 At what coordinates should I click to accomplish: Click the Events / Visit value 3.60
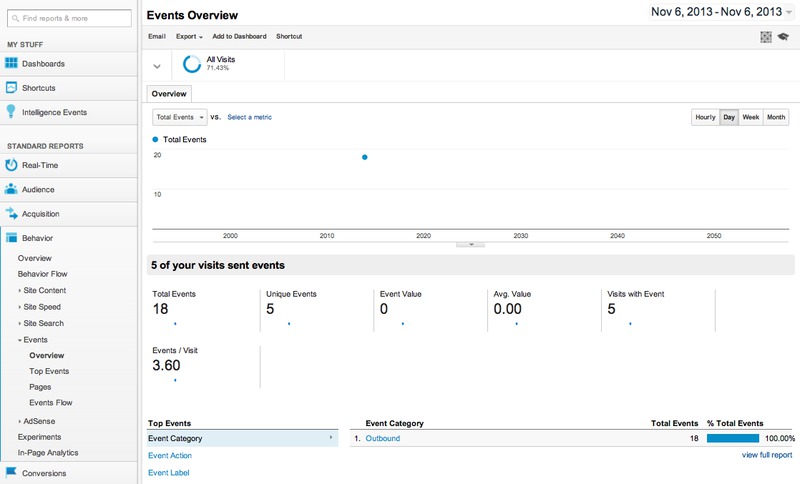click(166, 366)
